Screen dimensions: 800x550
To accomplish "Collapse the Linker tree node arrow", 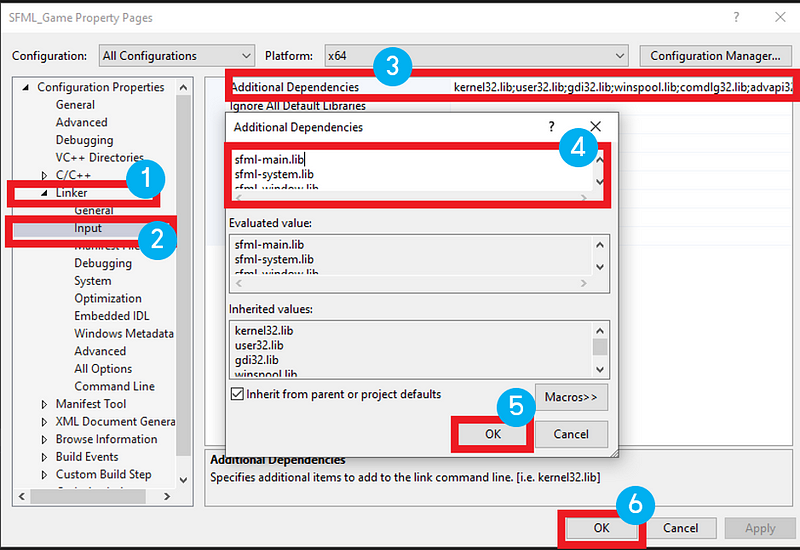I will pyautogui.click(x=44, y=193).
